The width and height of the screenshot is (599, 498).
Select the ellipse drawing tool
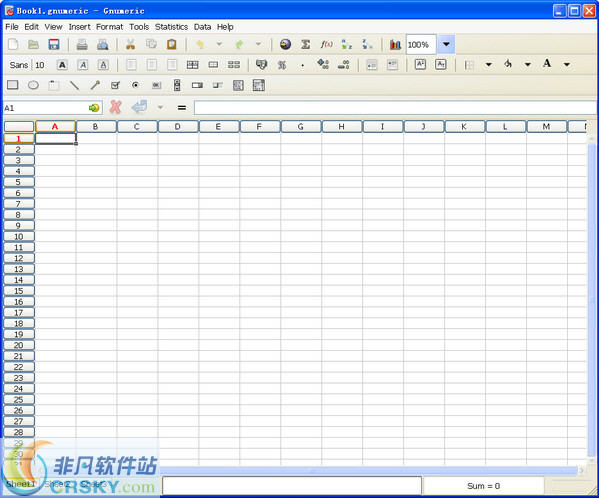33,85
